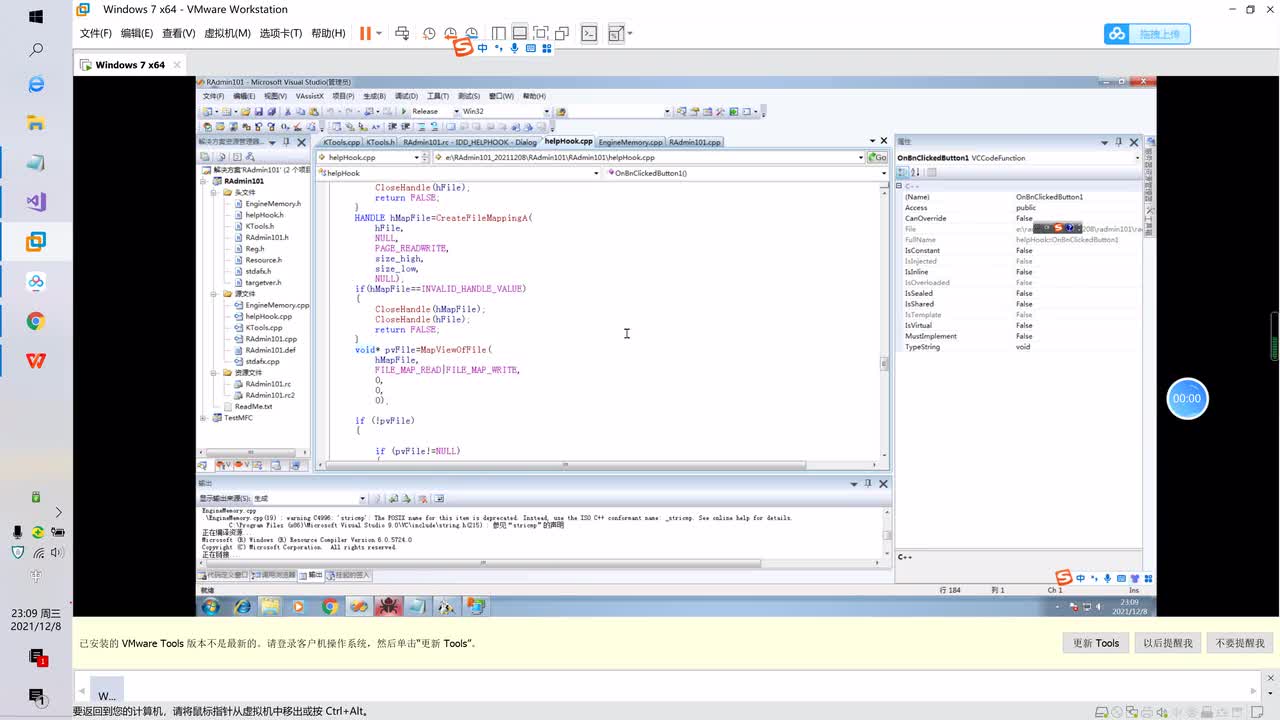Open WPS Office on the host taskbar
The image size is (1280, 720).
[x=36, y=360]
